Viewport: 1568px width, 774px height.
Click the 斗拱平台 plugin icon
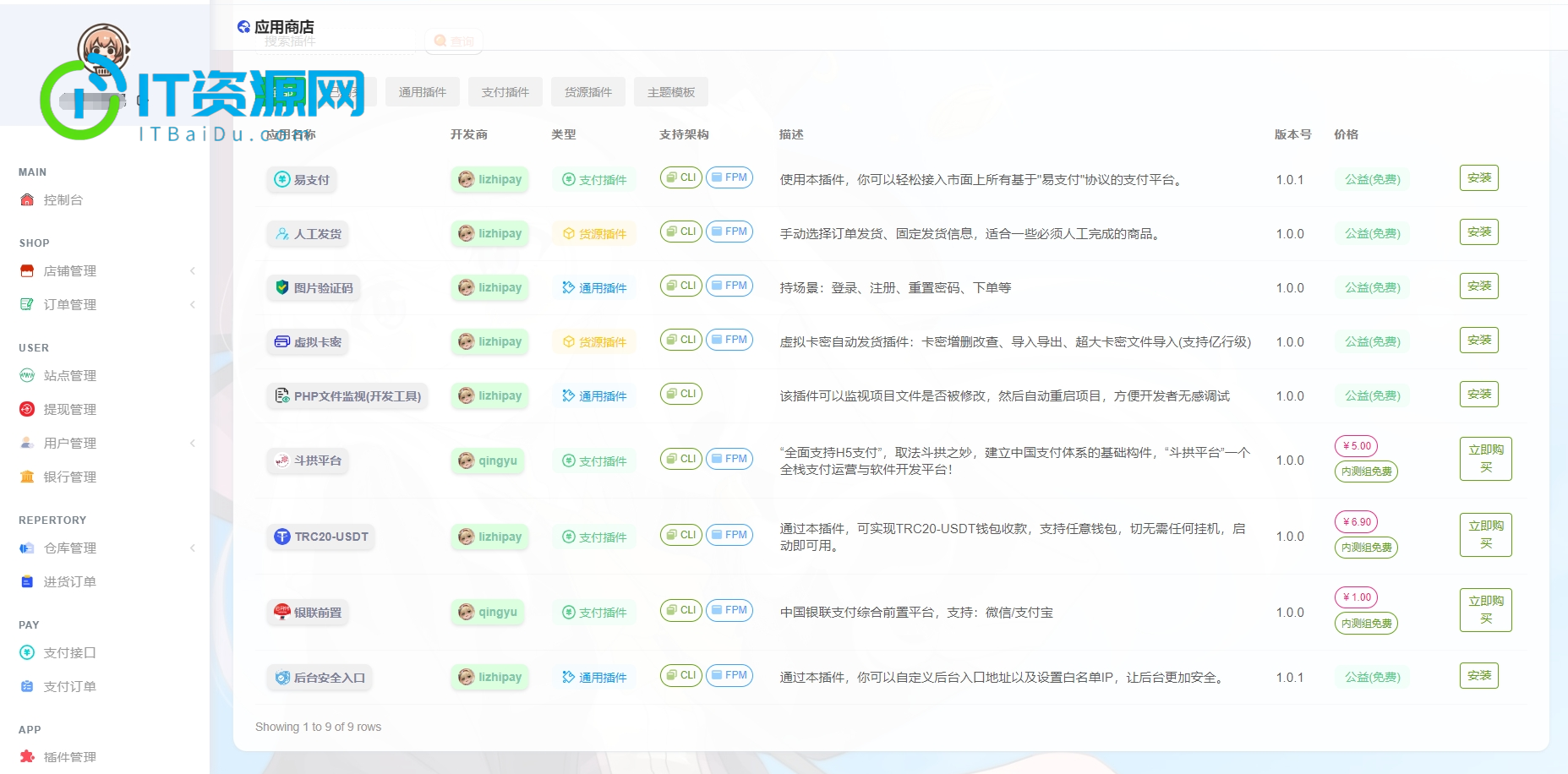tap(282, 461)
